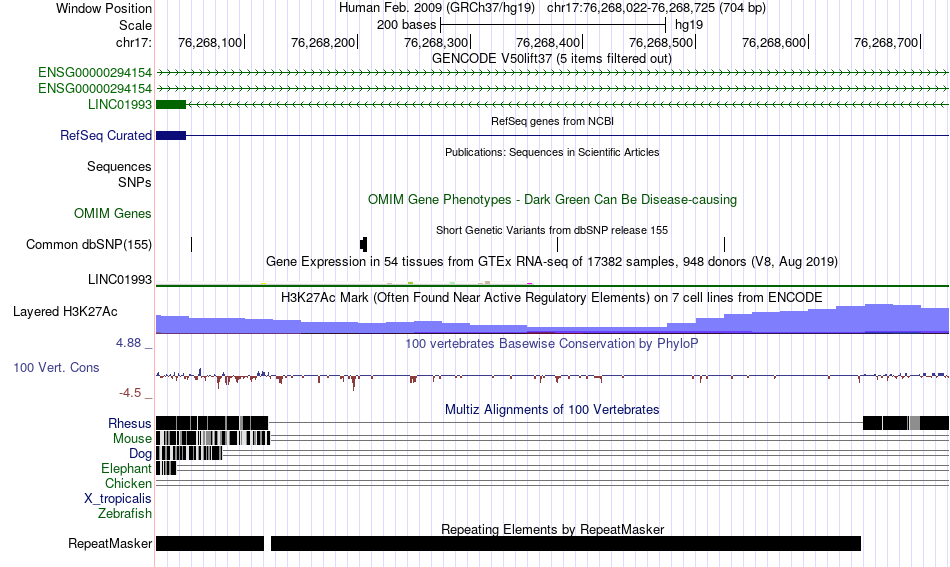
Task: Click the Sequences track label
Action: (119, 167)
